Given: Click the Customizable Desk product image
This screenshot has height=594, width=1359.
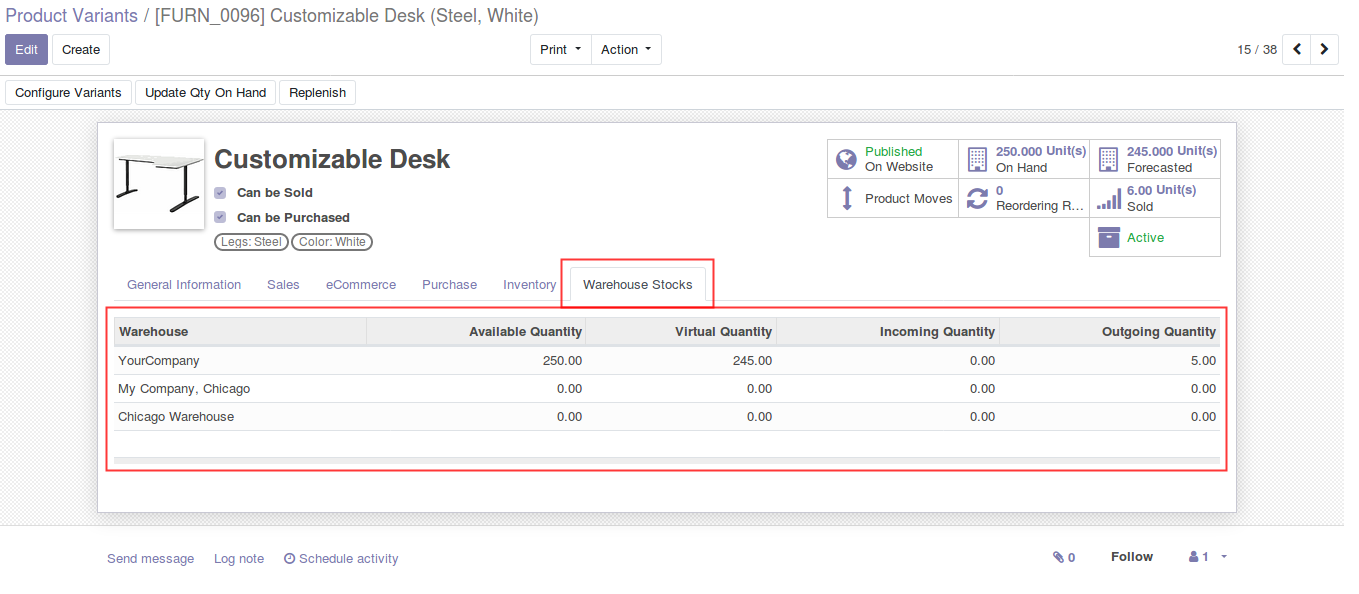Looking at the screenshot, I should (x=159, y=184).
